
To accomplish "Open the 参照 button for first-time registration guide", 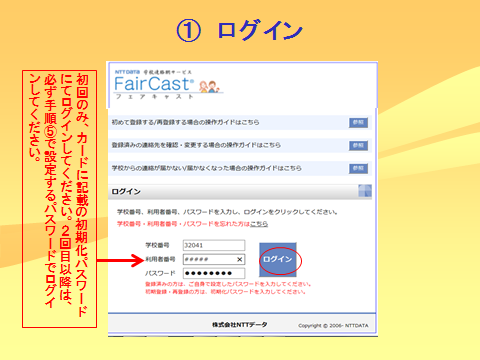I will pos(358,123).
